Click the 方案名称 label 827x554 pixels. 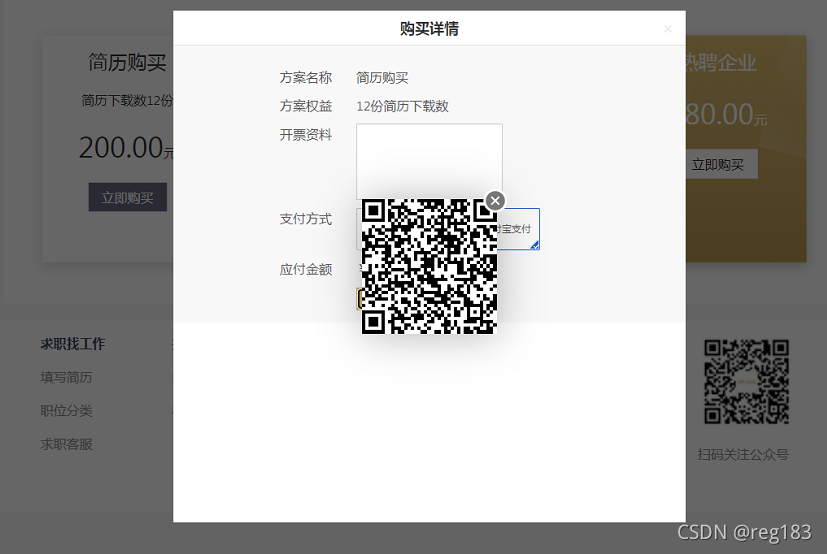coord(306,78)
